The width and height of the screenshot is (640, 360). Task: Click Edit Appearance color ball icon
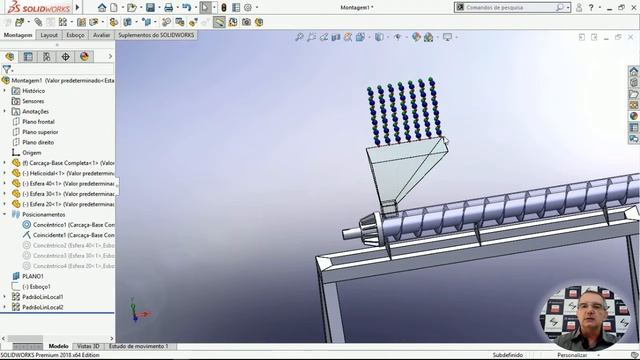[416, 37]
